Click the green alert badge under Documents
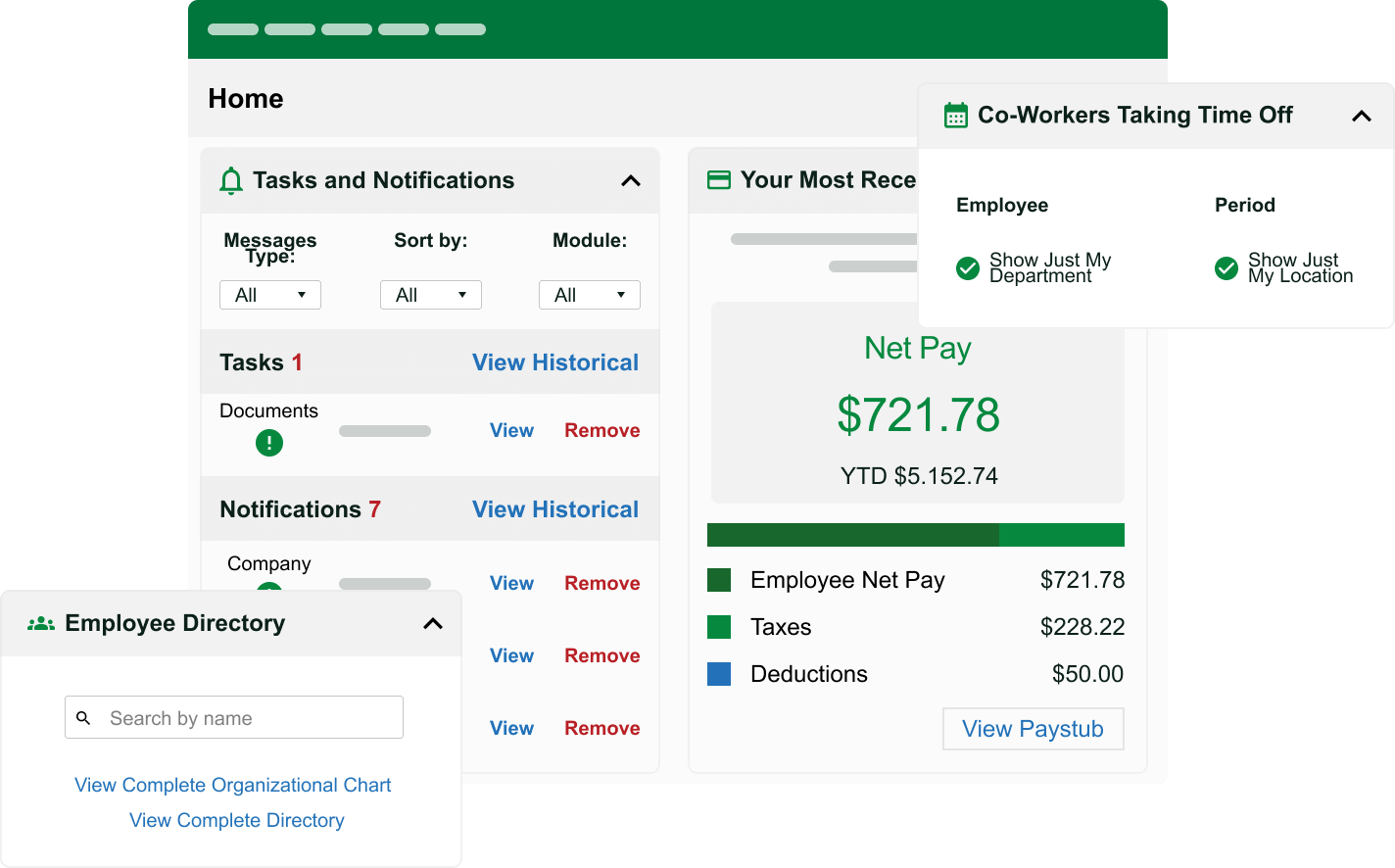 click(268, 443)
